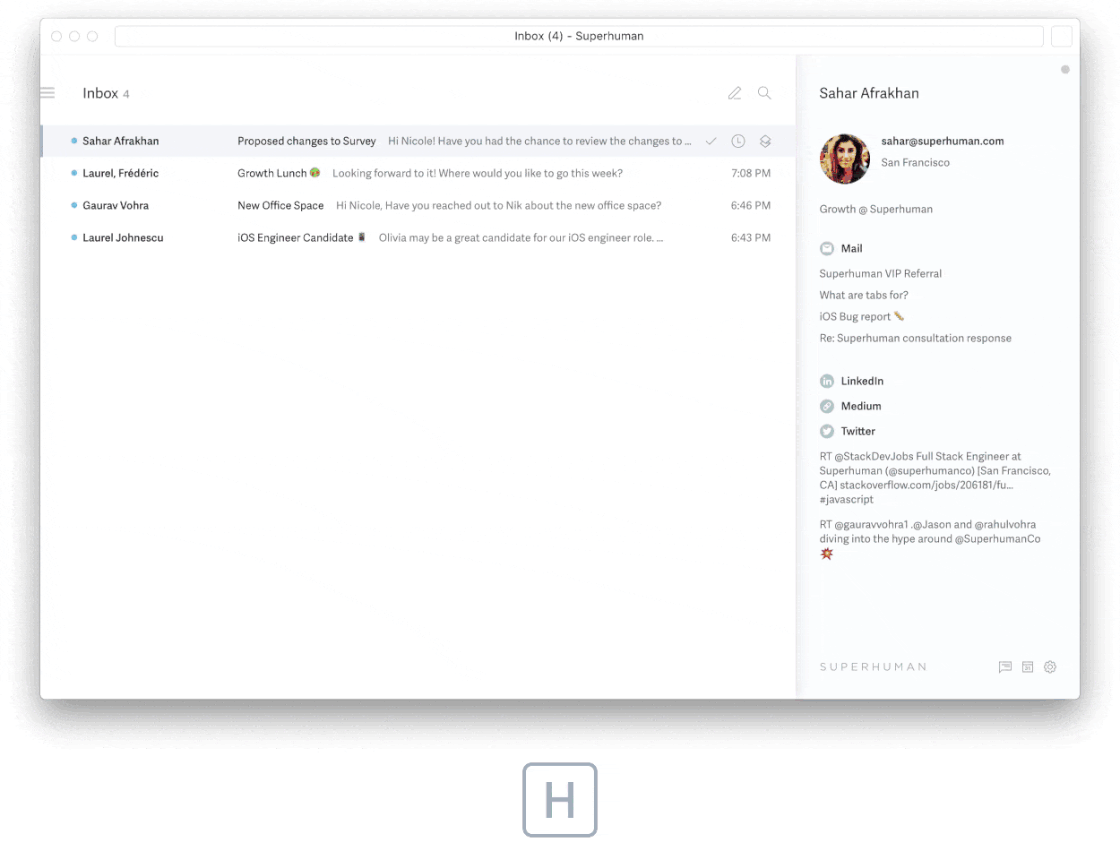
Task: Open the hamburger menu beside Inbox
Action: tap(47, 93)
